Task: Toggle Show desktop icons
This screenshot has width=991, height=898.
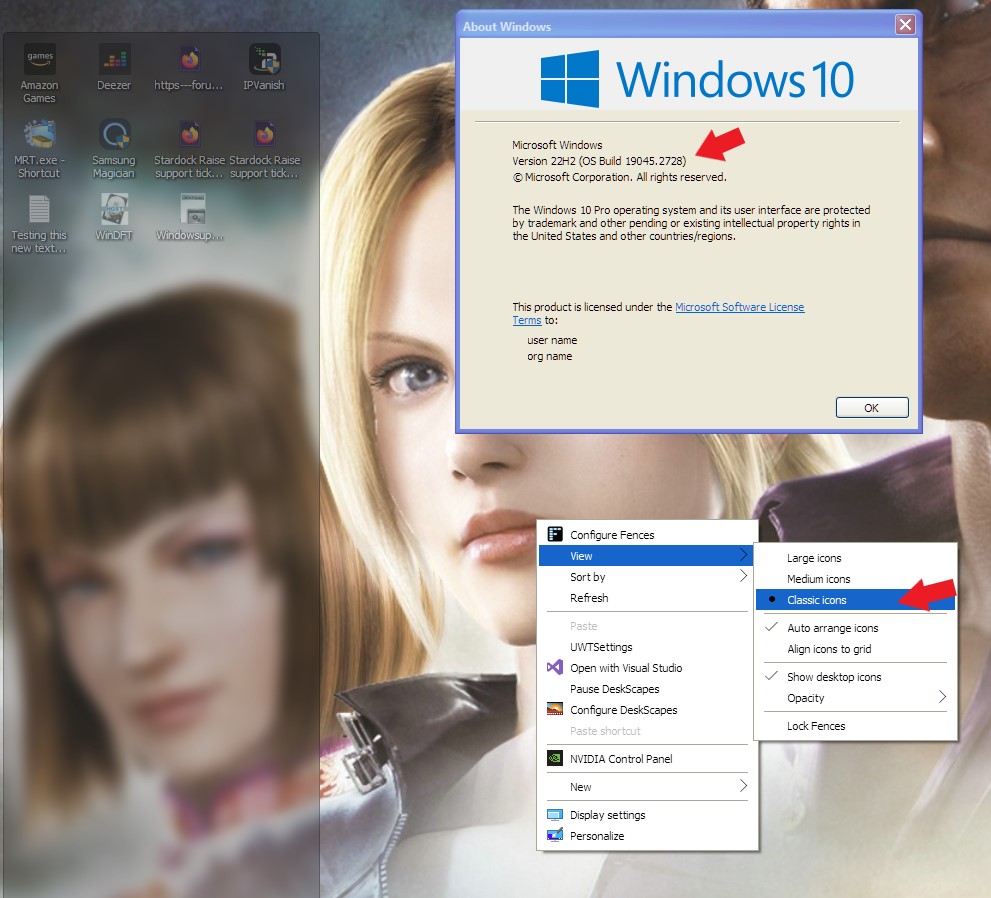Action: [855, 677]
